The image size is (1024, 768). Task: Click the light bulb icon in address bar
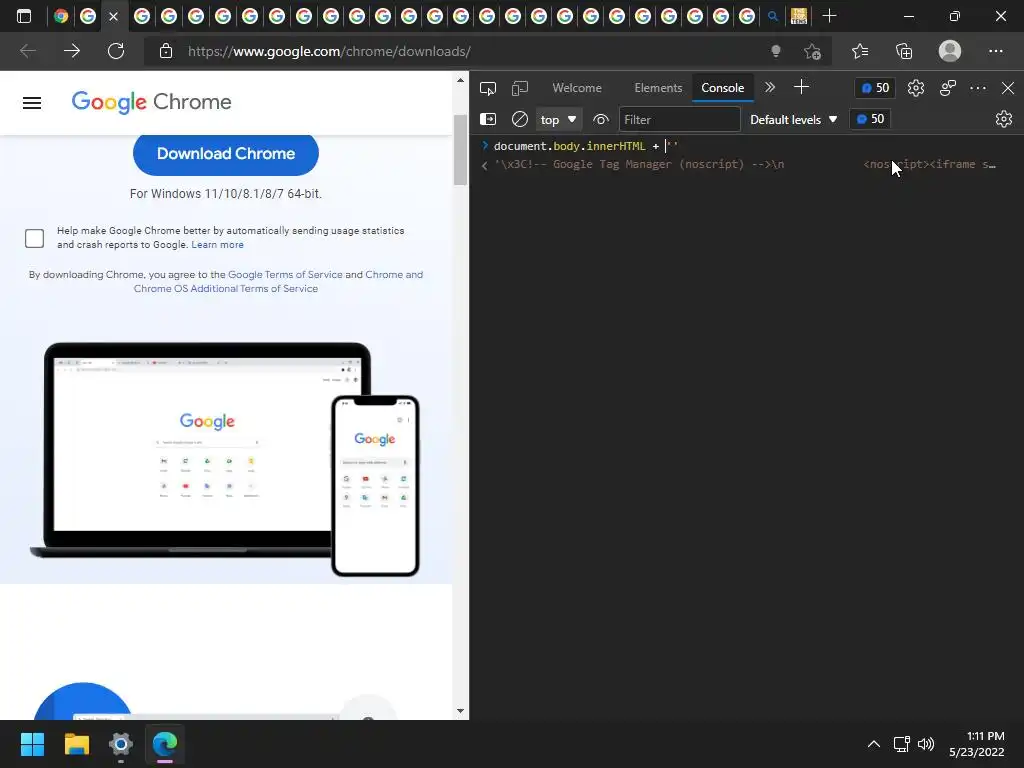776,51
